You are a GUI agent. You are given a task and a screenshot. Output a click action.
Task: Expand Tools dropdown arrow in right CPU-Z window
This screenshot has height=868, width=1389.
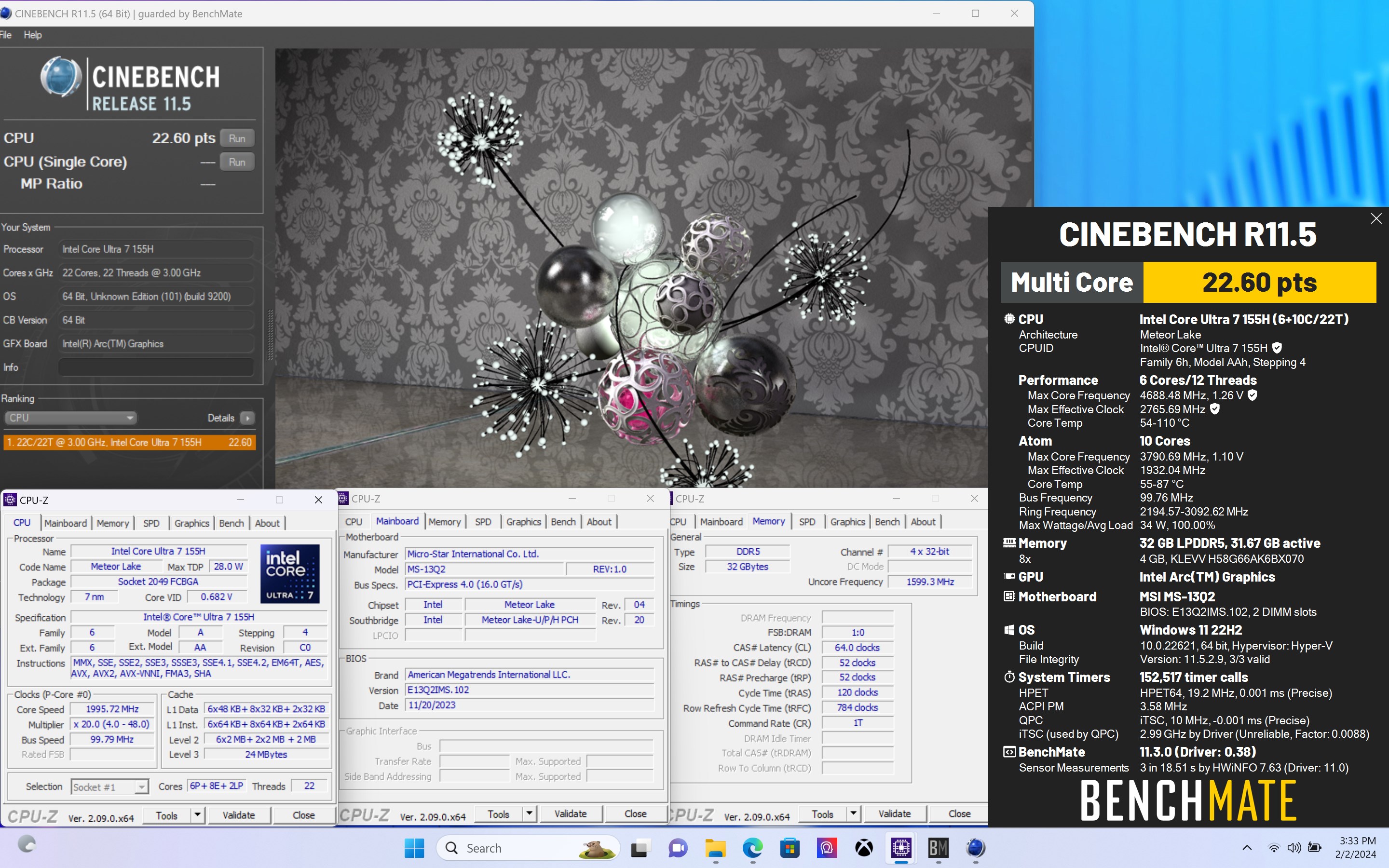(x=853, y=814)
